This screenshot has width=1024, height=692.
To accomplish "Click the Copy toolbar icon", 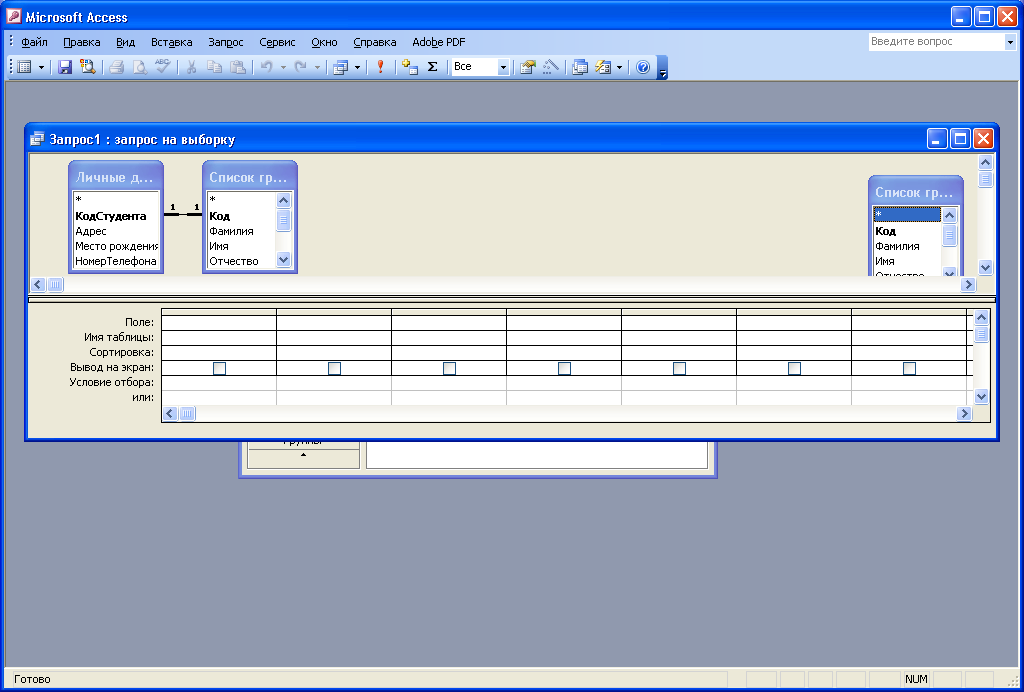I will point(214,67).
